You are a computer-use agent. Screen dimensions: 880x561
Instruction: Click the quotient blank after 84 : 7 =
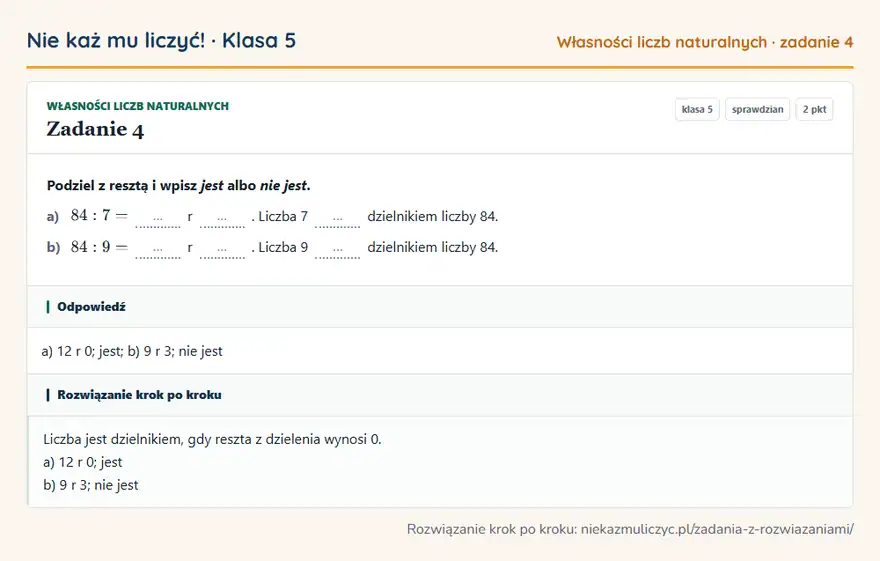pos(158,218)
